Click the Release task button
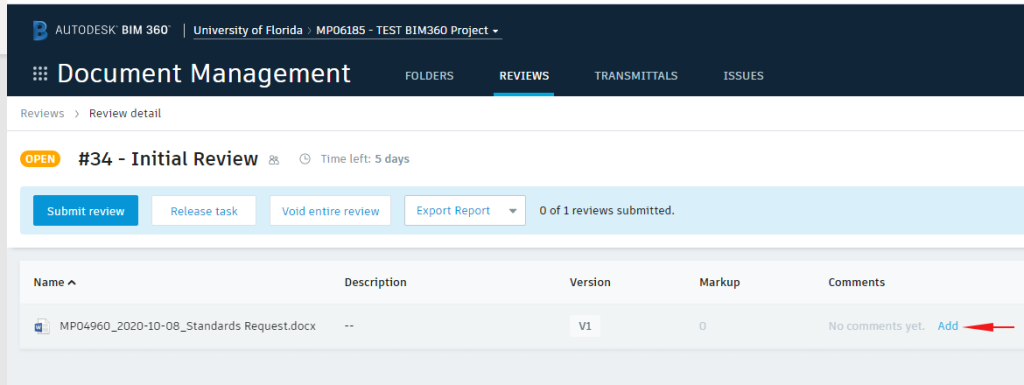This screenshot has width=1024, height=385. (204, 210)
